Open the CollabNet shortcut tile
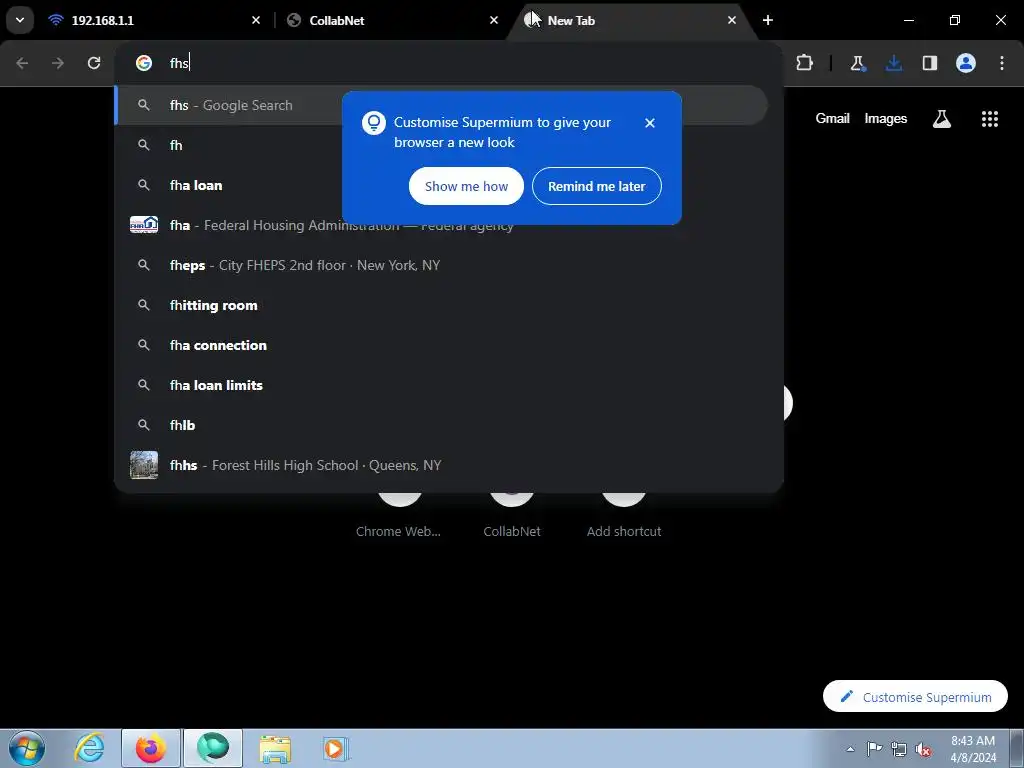Screen dimensions: 1024x768 point(512,516)
